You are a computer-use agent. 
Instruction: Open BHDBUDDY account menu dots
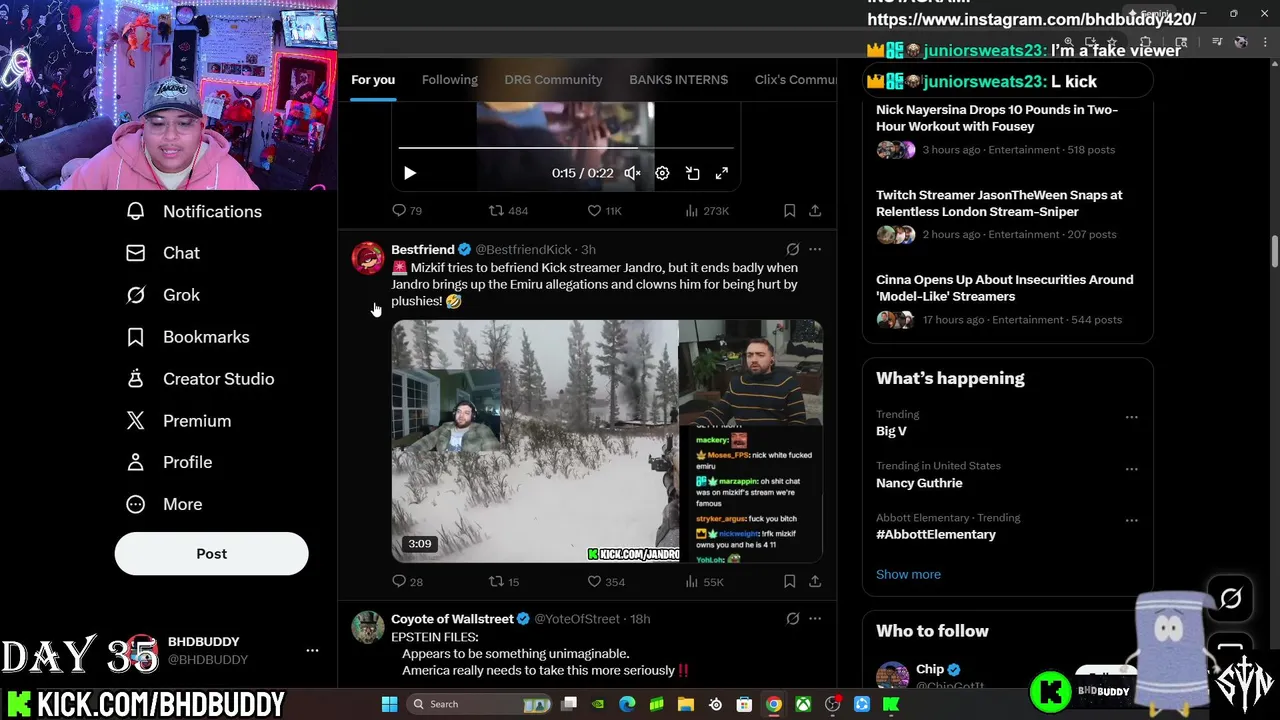pos(312,650)
